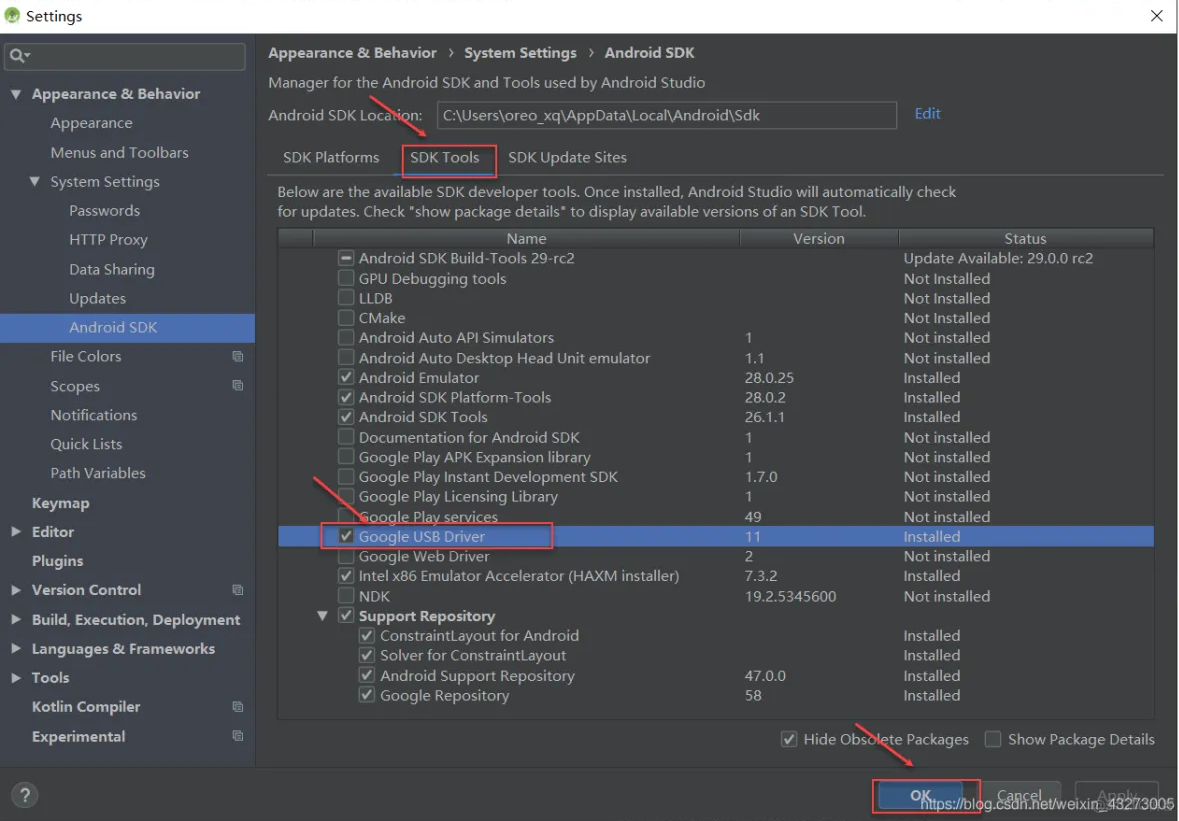Toggle Hide Obsolete Packages checkbox
1179x821 pixels.
[789, 740]
